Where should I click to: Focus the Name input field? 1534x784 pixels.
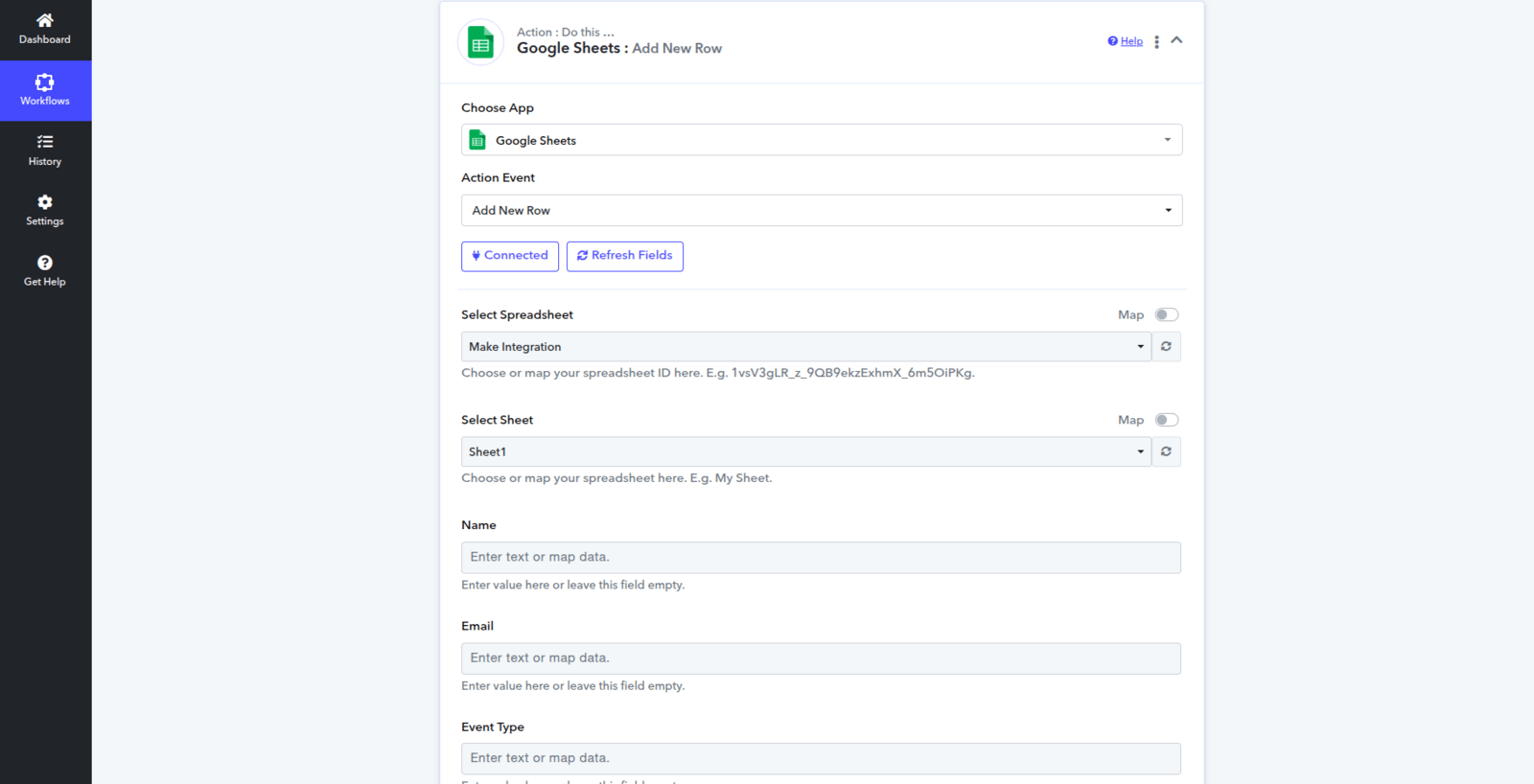point(821,558)
